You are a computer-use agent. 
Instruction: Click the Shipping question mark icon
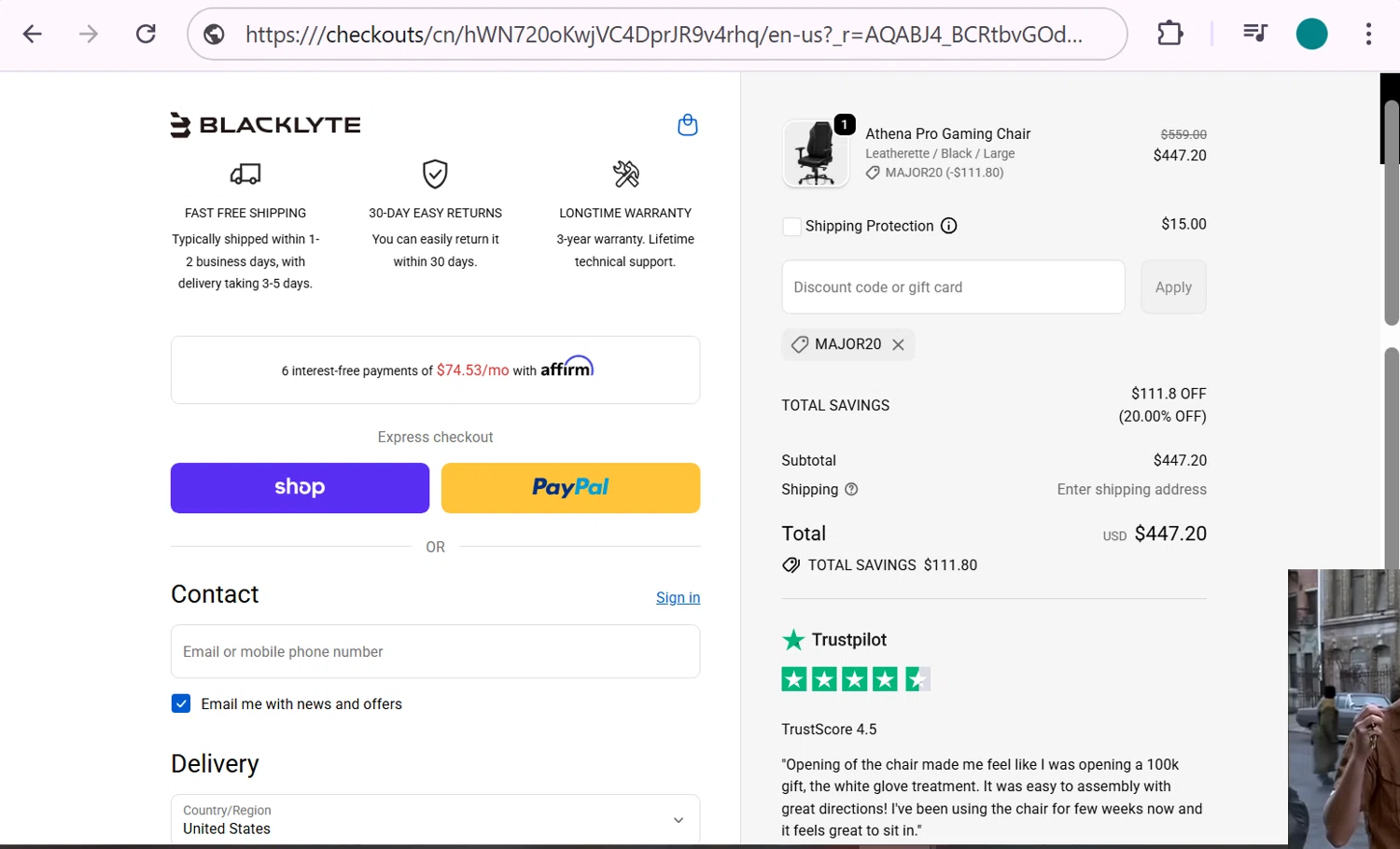851,489
